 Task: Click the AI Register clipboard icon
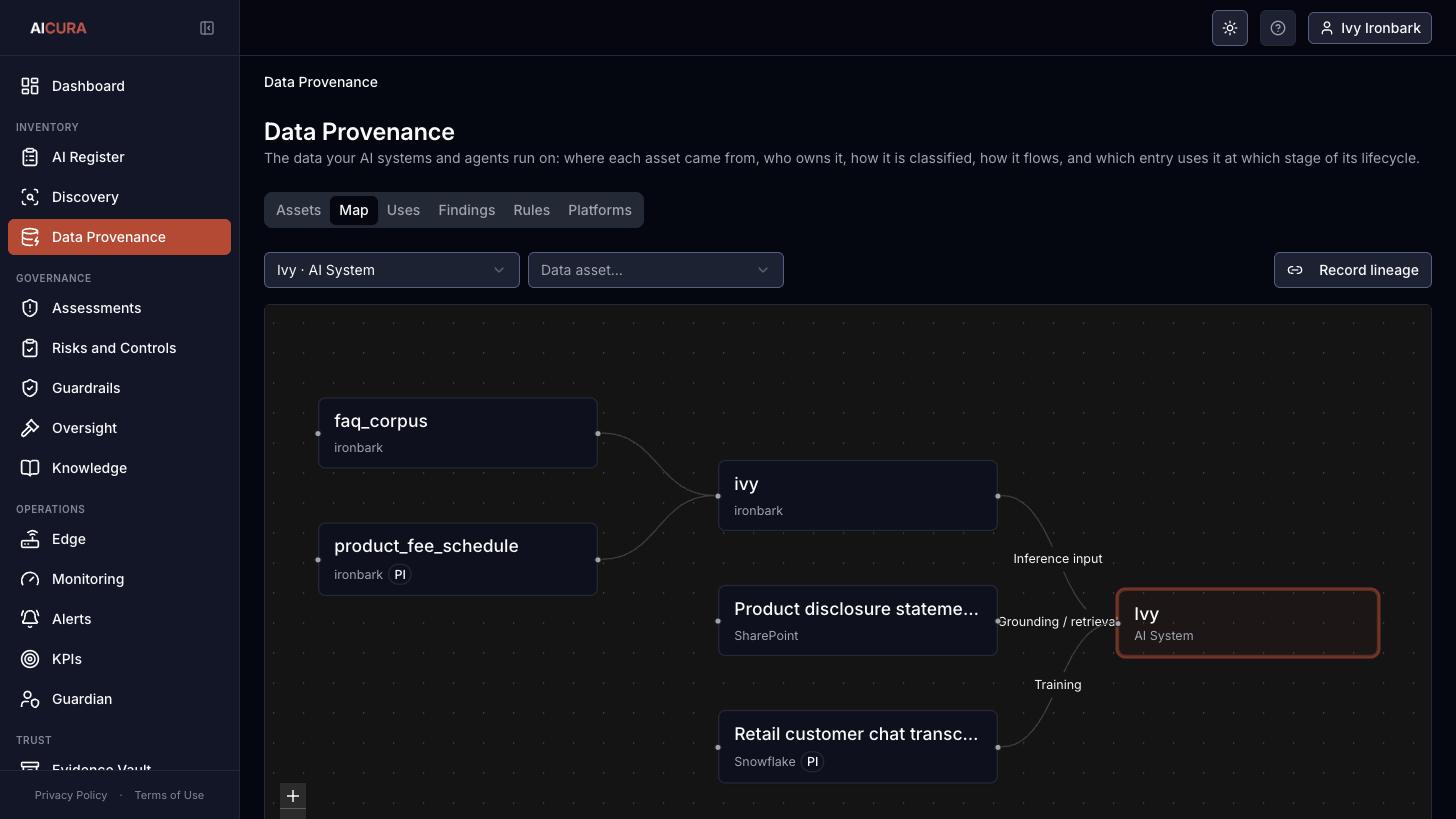pyautogui.click(x=30, y=157)
